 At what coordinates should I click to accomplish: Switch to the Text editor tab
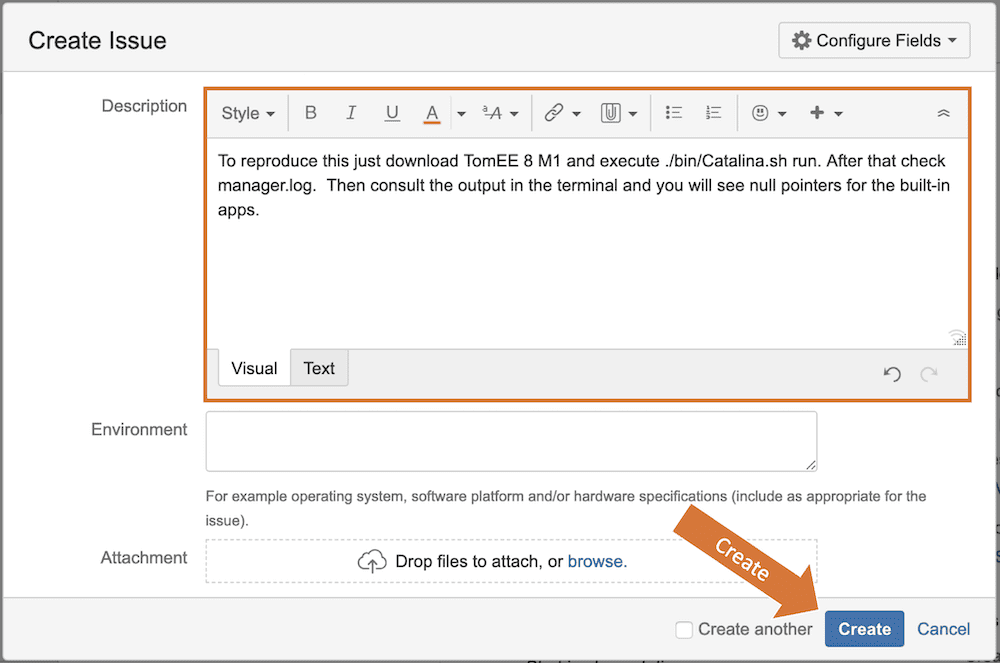tap(319, 368)
